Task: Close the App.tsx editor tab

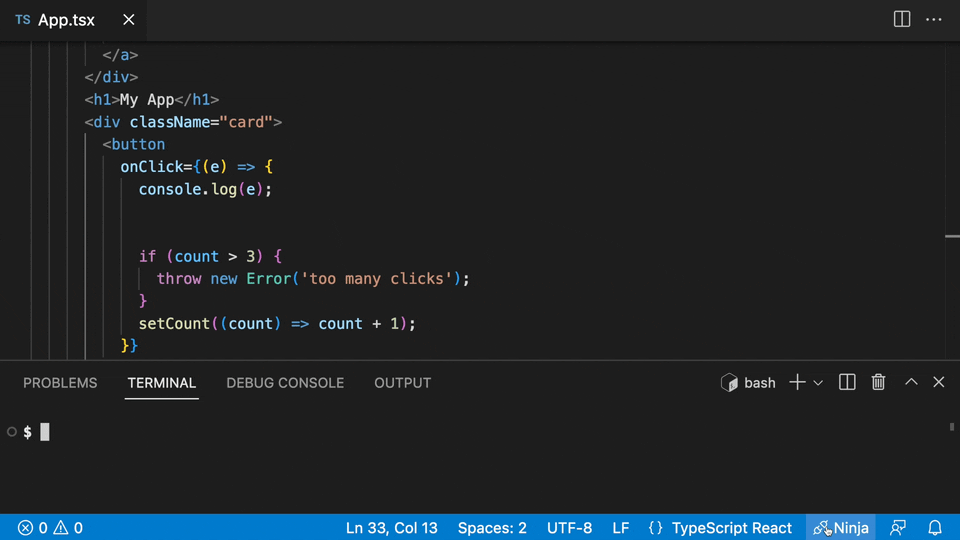Action: click(128, 20)
